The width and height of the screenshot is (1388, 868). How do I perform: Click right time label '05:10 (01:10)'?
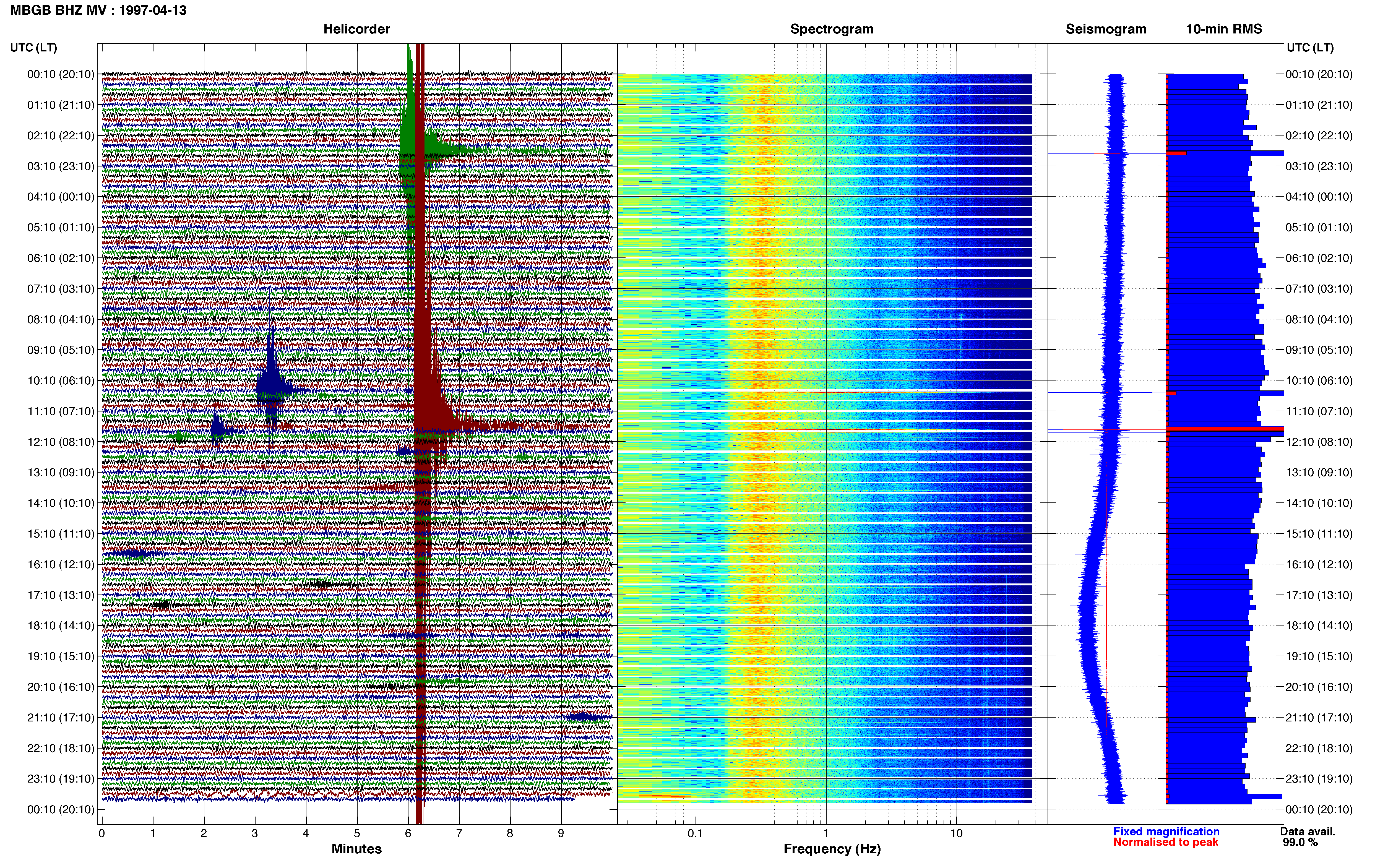coord(1319,227)
